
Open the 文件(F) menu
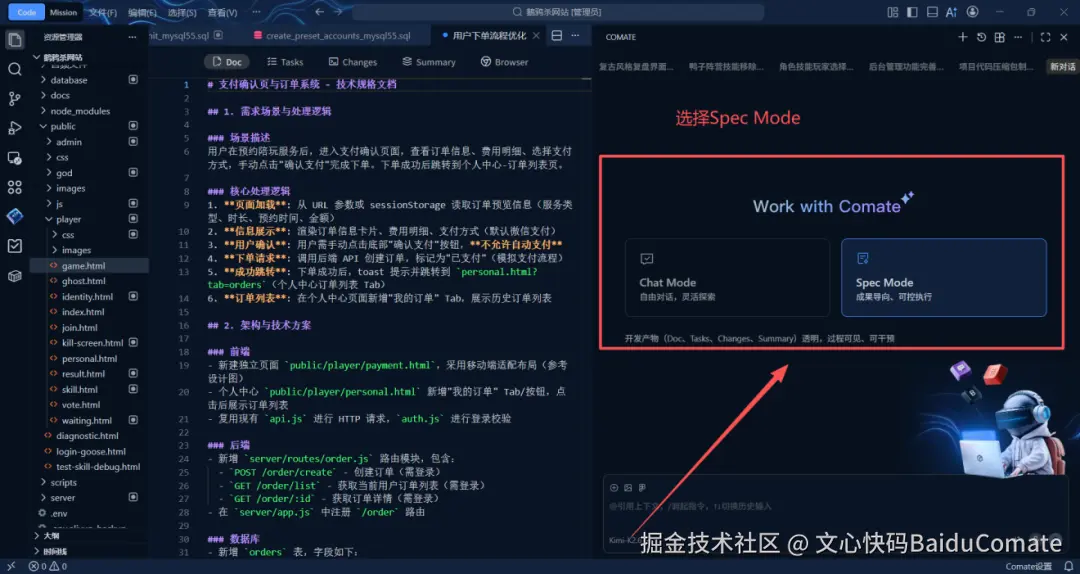[x=103, y=12]
